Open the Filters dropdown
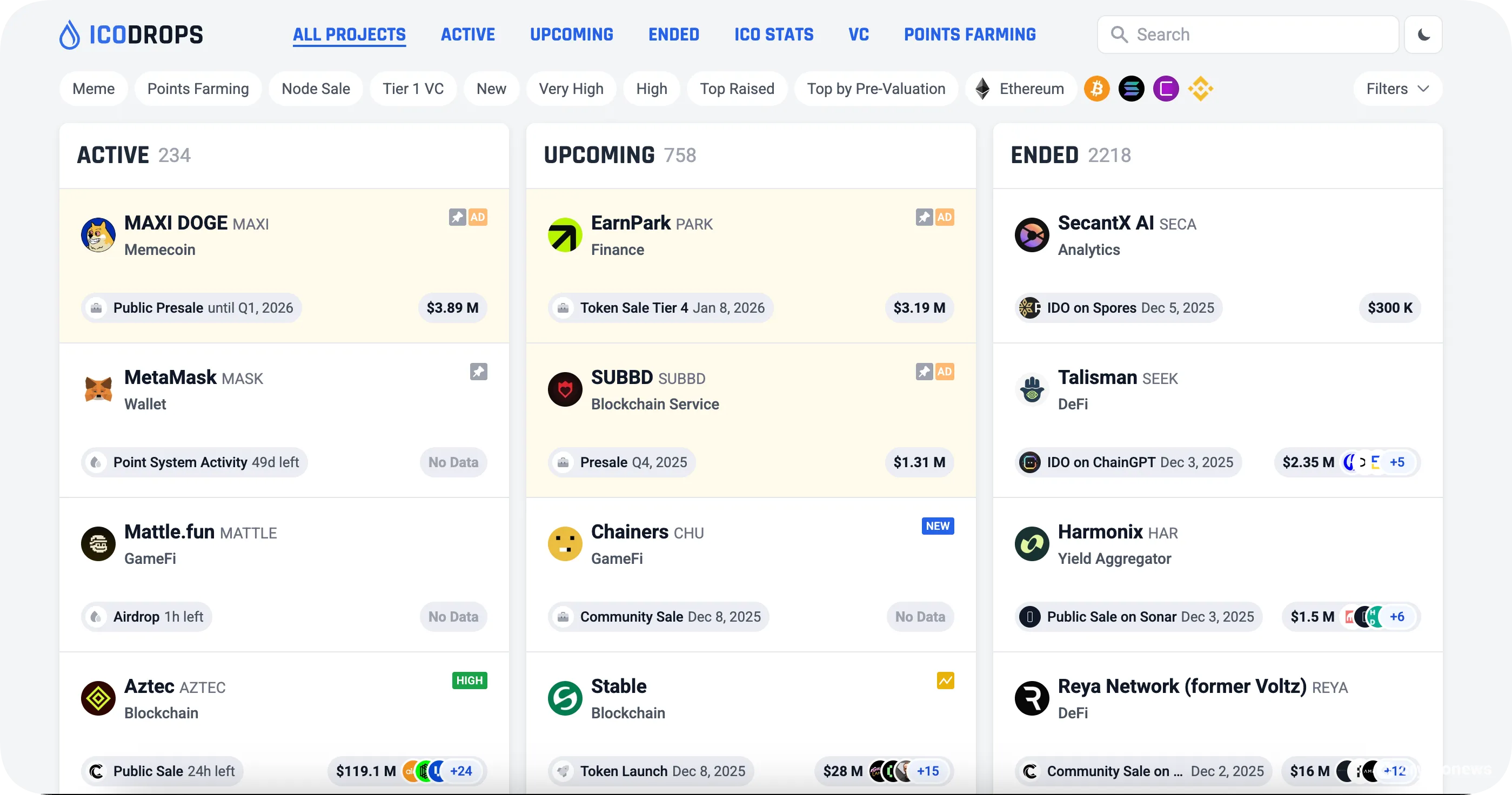Viewport: 1512px width, 795px height. click(x=1397, y=88)
